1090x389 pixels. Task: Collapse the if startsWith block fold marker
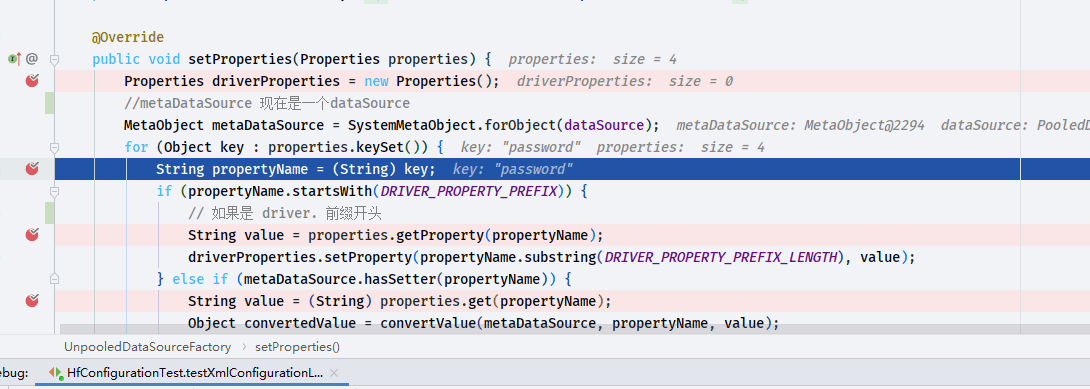tap(54, 191)
